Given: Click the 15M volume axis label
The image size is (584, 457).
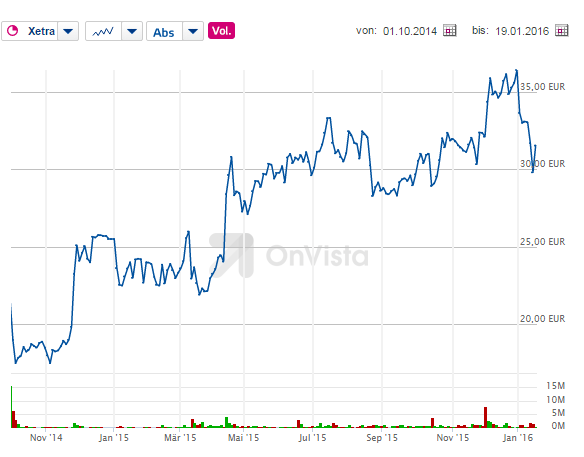Looking at the screenshot, I should [x=555, y=386].
